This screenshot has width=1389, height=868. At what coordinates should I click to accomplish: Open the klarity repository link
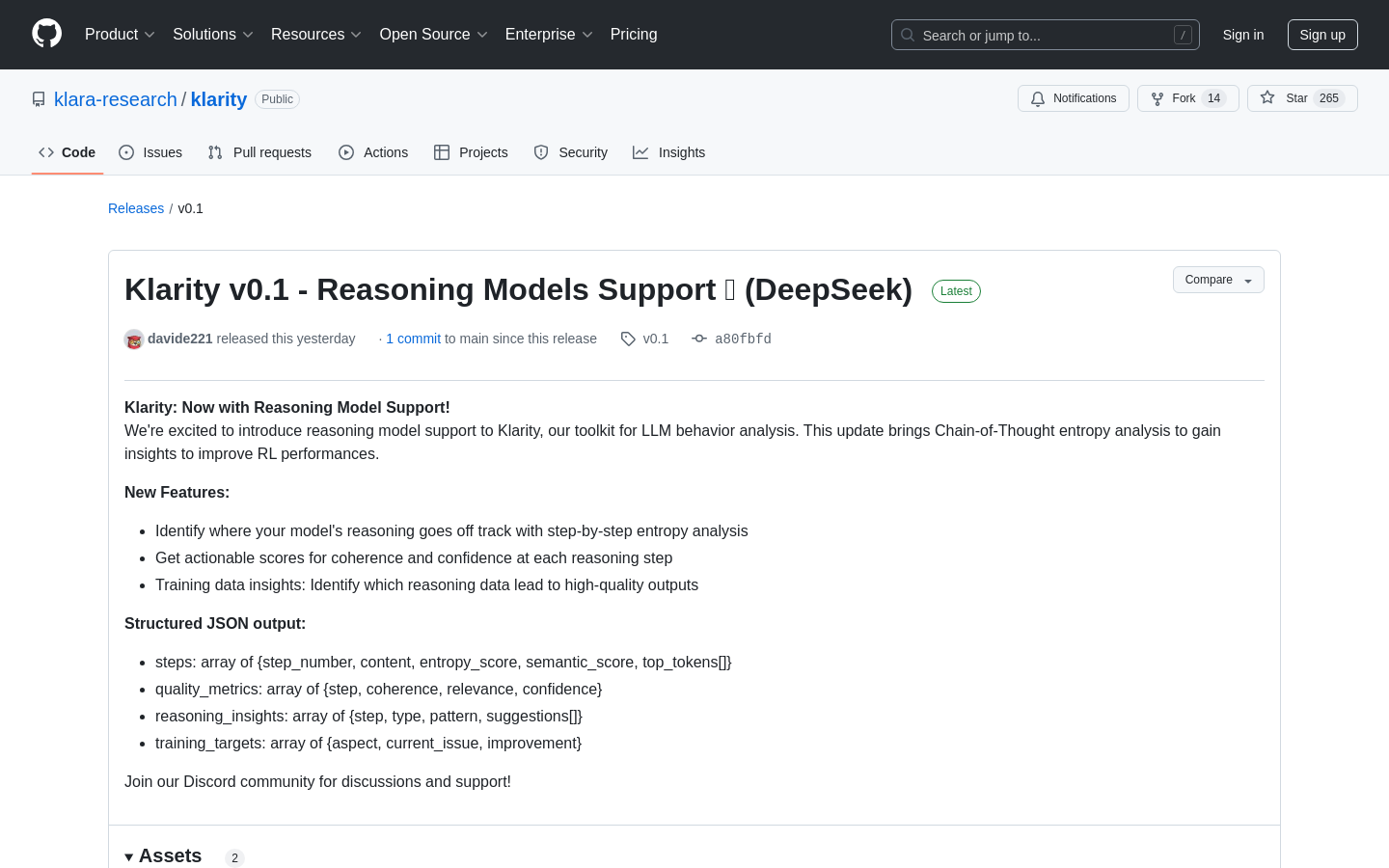pyautogui.click(x=219, y=99)
